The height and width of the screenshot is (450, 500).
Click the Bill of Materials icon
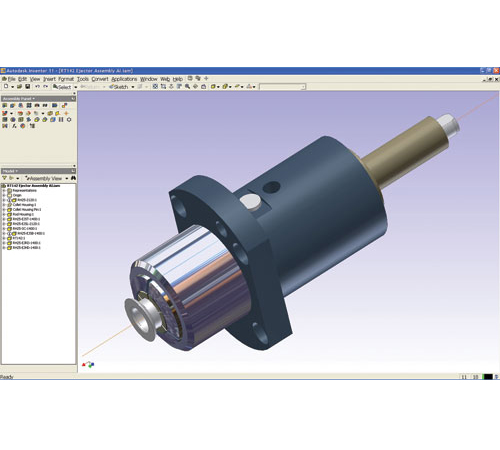[32, 126]
